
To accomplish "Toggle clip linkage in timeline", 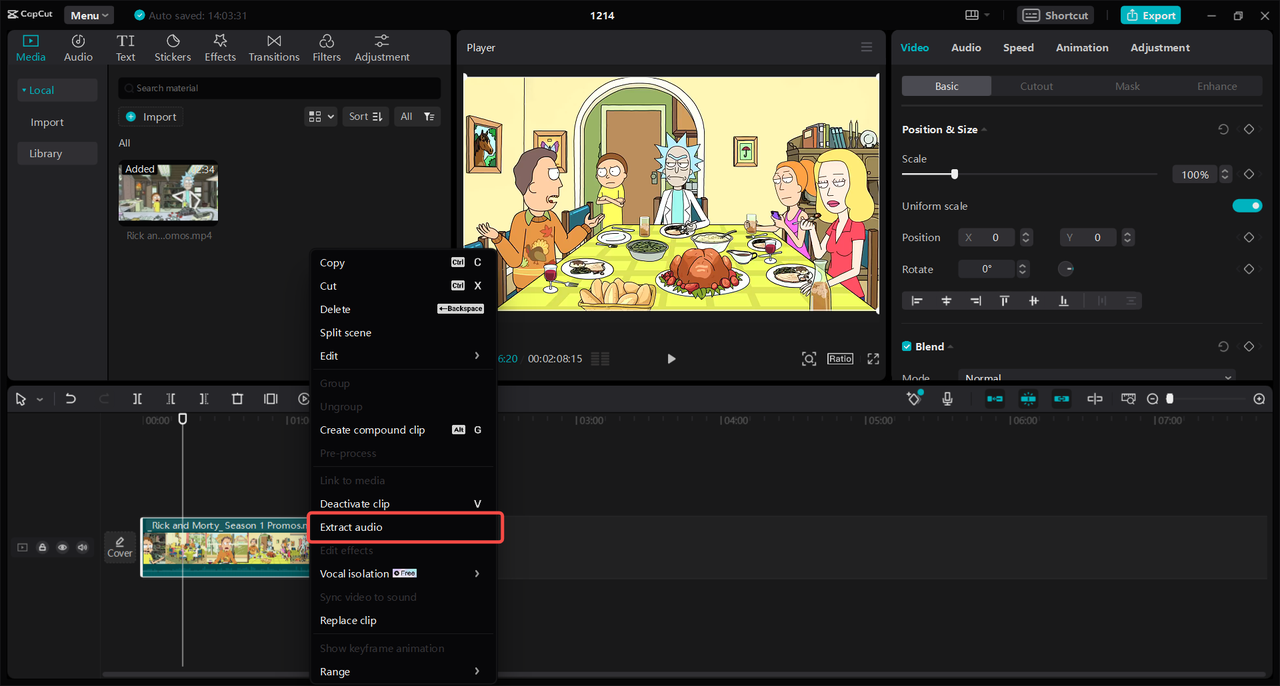I will coord(1061,399).
